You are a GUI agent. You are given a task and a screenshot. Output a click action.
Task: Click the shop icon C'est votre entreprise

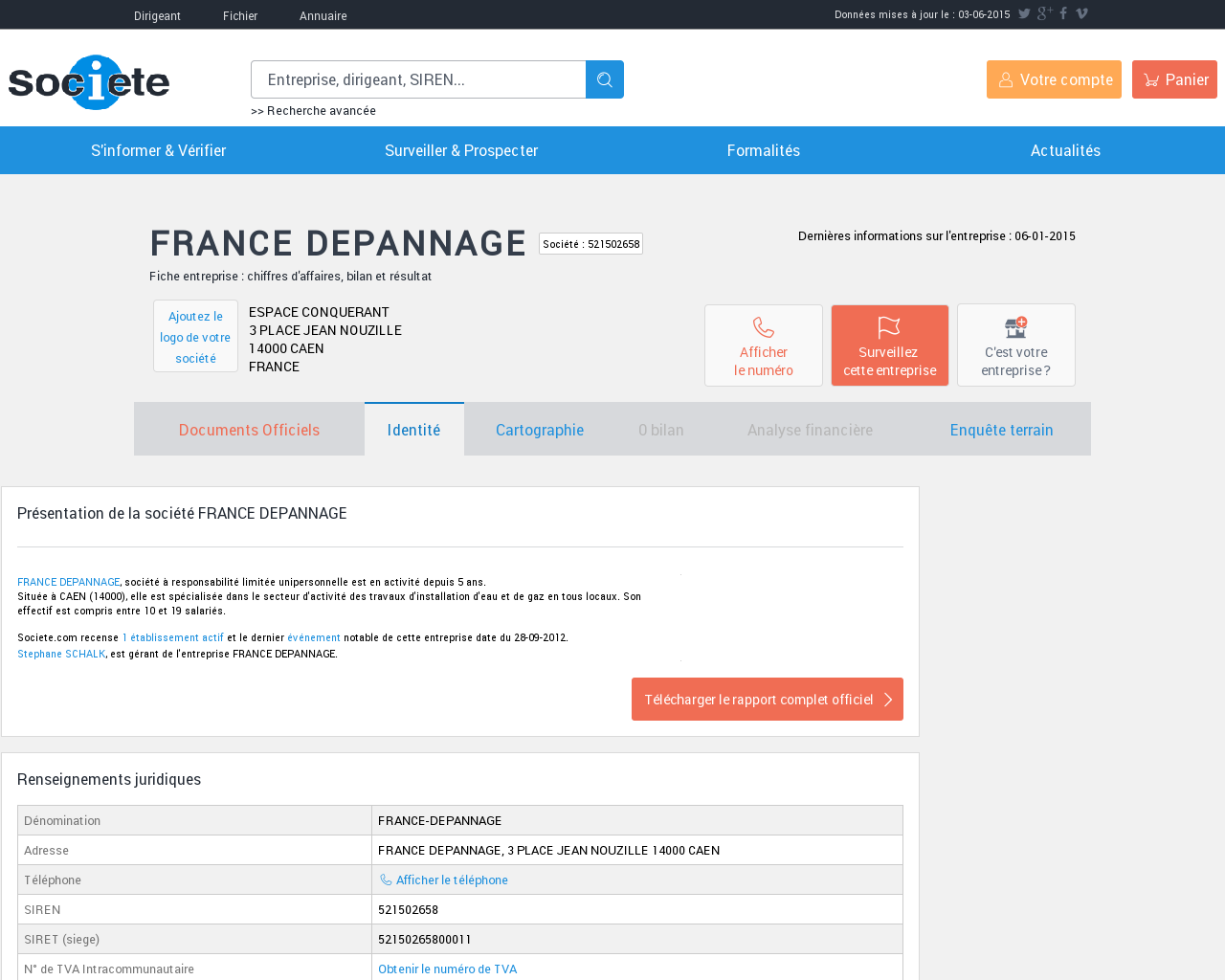click(x=1015, y=327)
